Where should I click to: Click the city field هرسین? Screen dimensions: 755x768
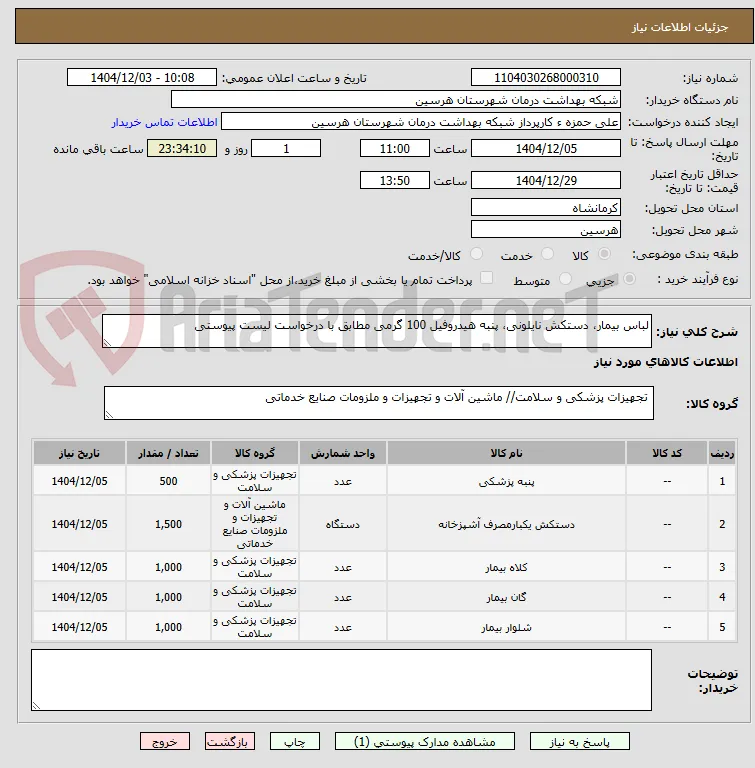coord(546,229)
